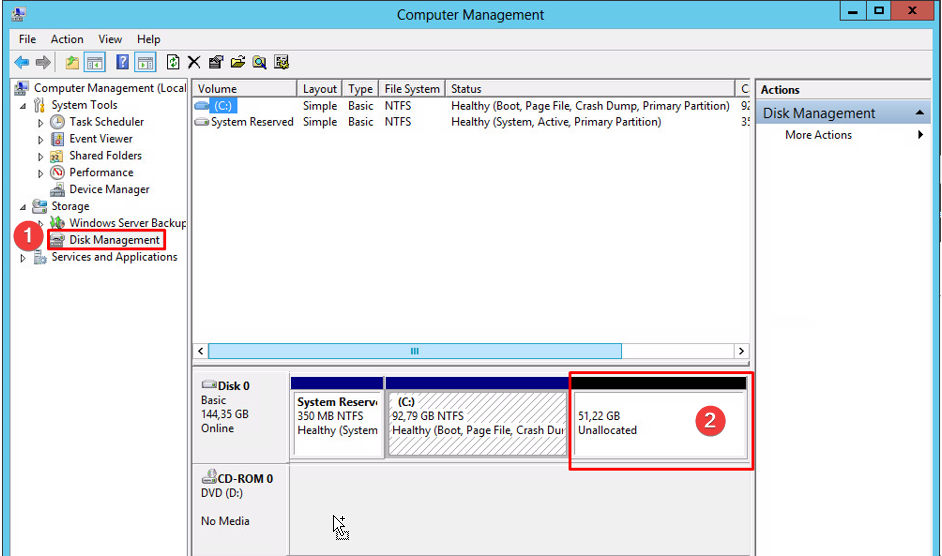Click the black X Delete toolbar icon
The height and width of the screenshot is (556, 942).
[194, 62]
